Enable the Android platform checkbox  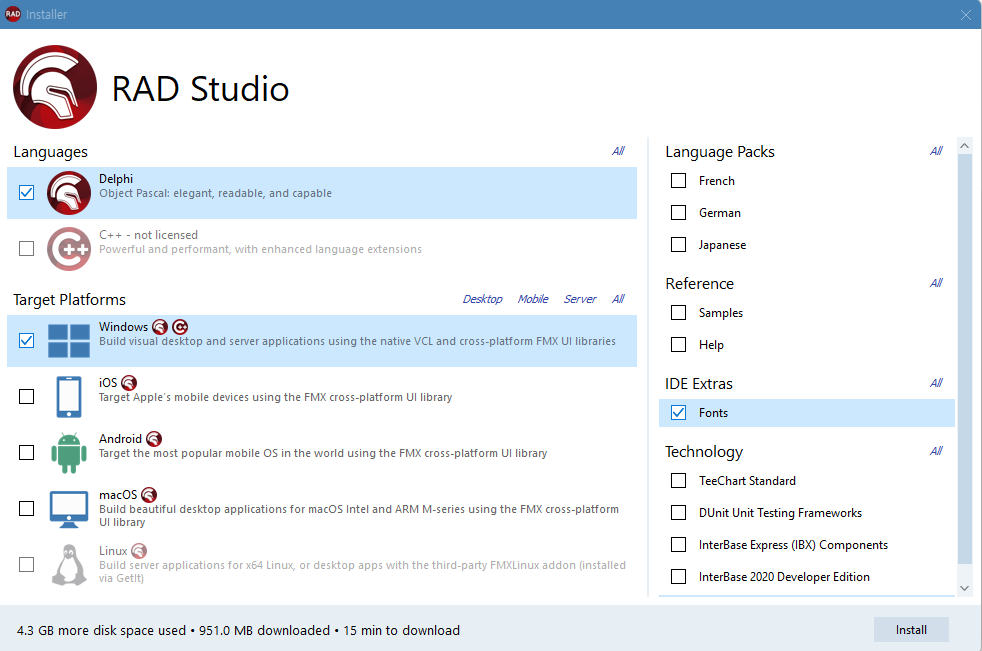pos(26,452)
